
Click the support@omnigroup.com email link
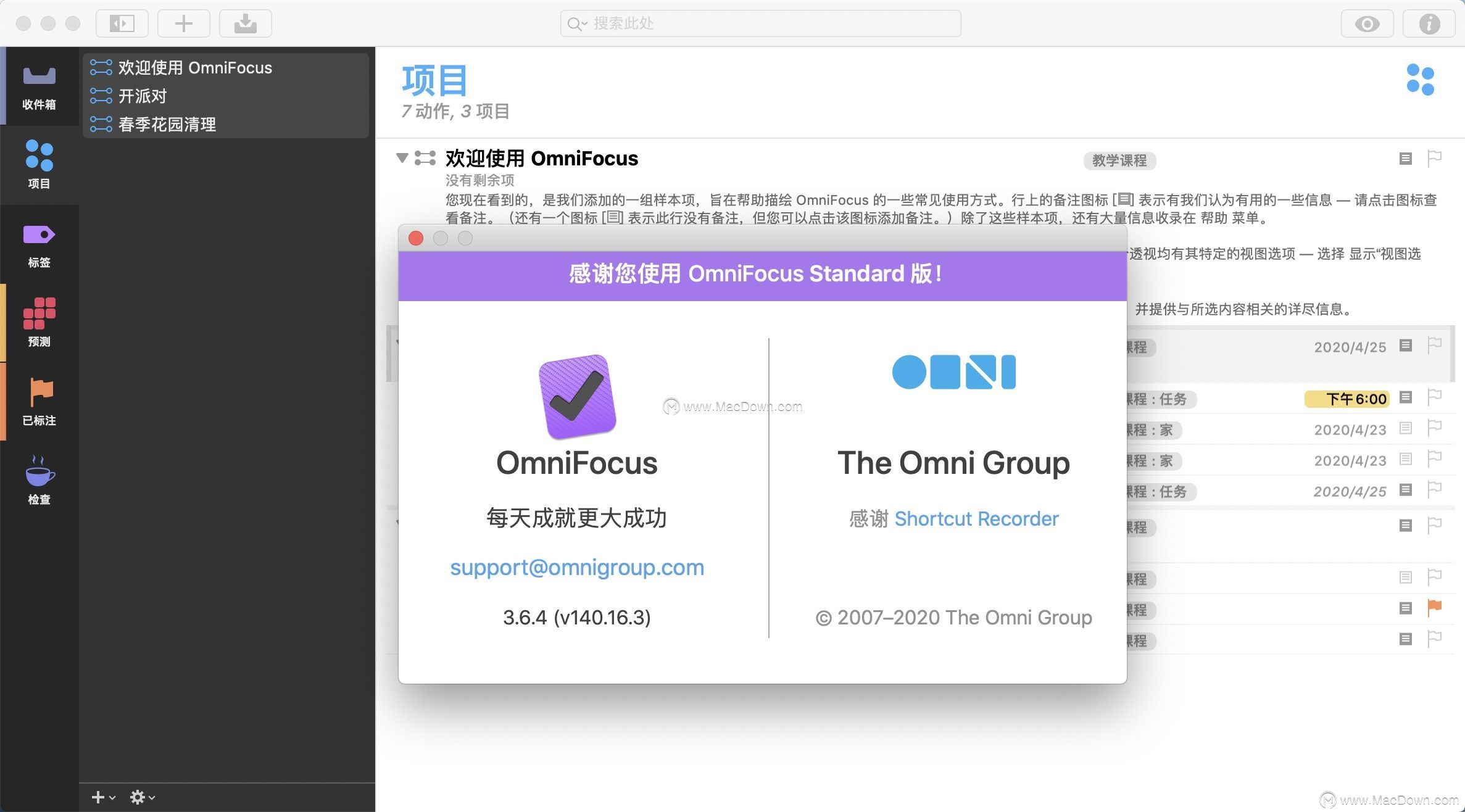(x=577, y=567)
